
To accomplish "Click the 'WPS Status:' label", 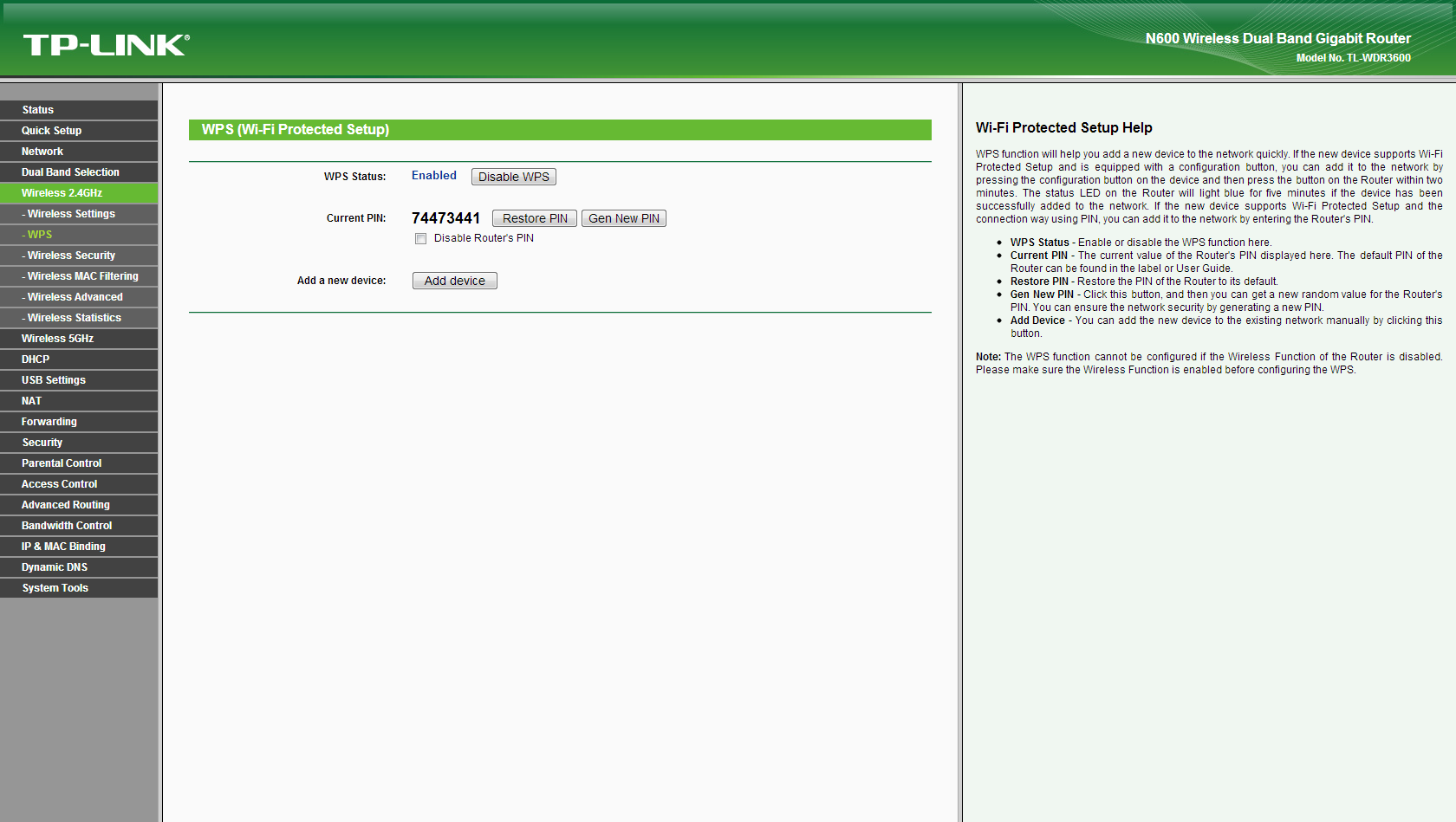I will (x=355, y=177).
